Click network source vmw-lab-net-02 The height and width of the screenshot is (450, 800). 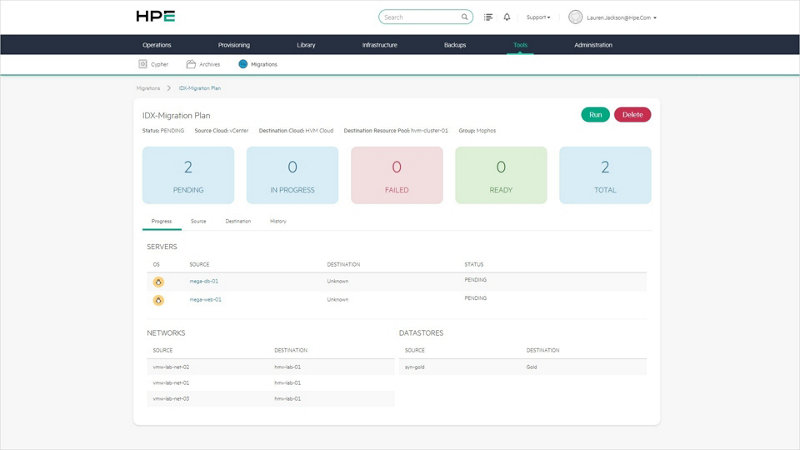pos(171,367)
